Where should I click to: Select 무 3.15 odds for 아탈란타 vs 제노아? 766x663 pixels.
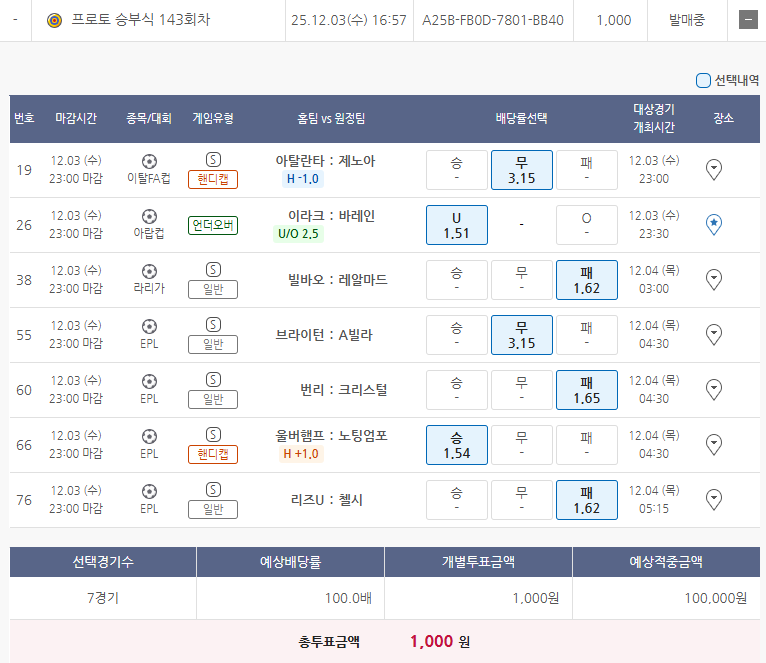coord(521,170)
